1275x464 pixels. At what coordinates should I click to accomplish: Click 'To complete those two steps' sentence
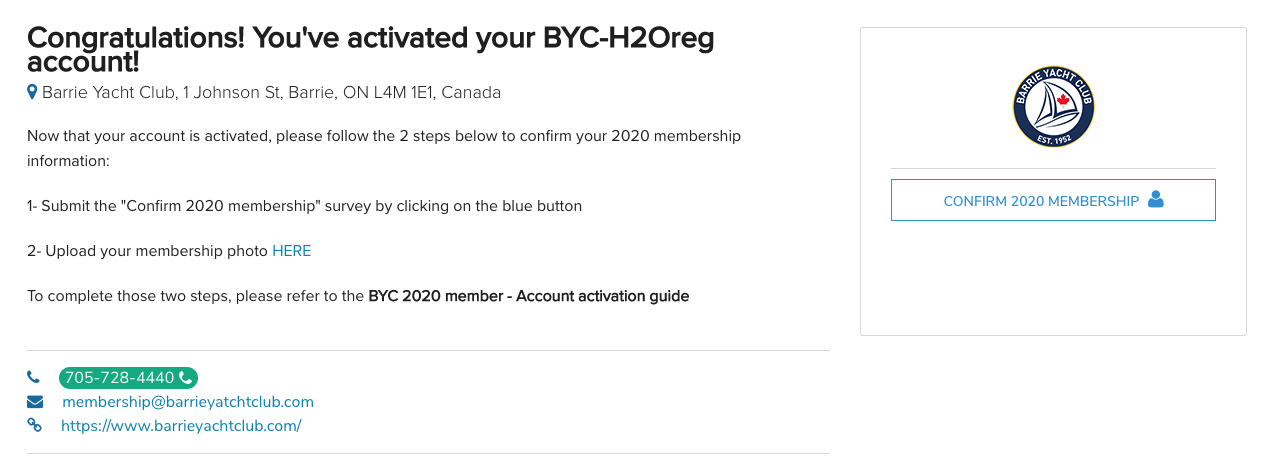coord(196,296)
